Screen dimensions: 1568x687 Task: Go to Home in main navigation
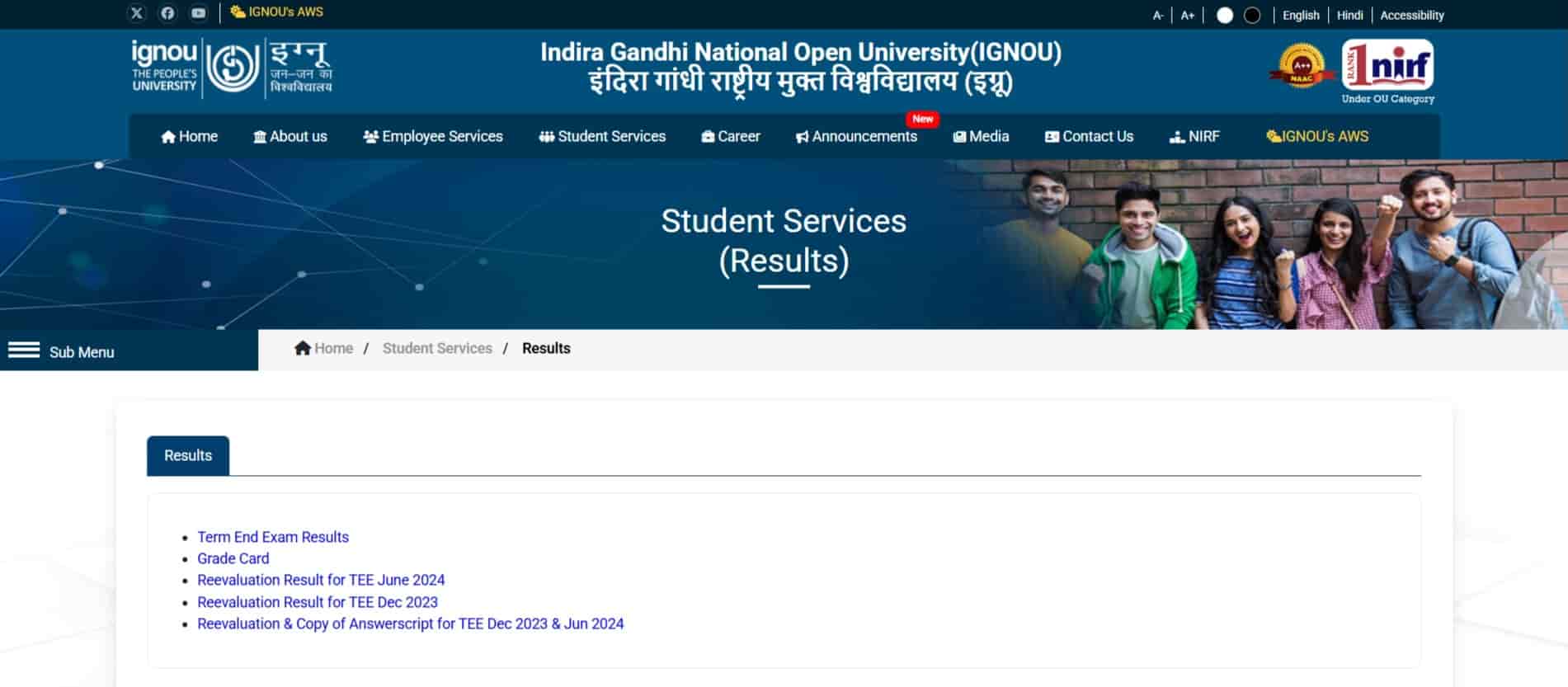click(190, 136)
